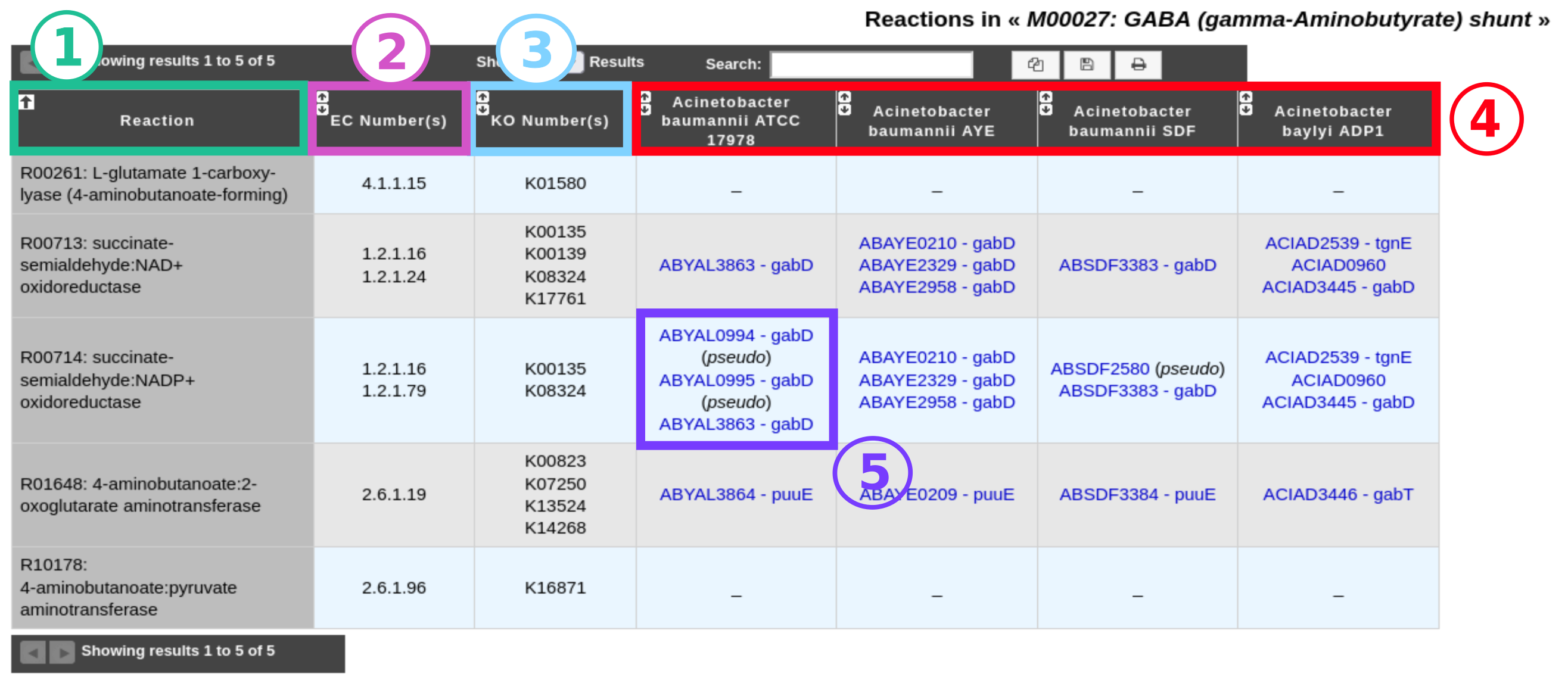The image size is (1568, 680).
Task: Click the copy table icon
Action: (x=1035, y=64)
